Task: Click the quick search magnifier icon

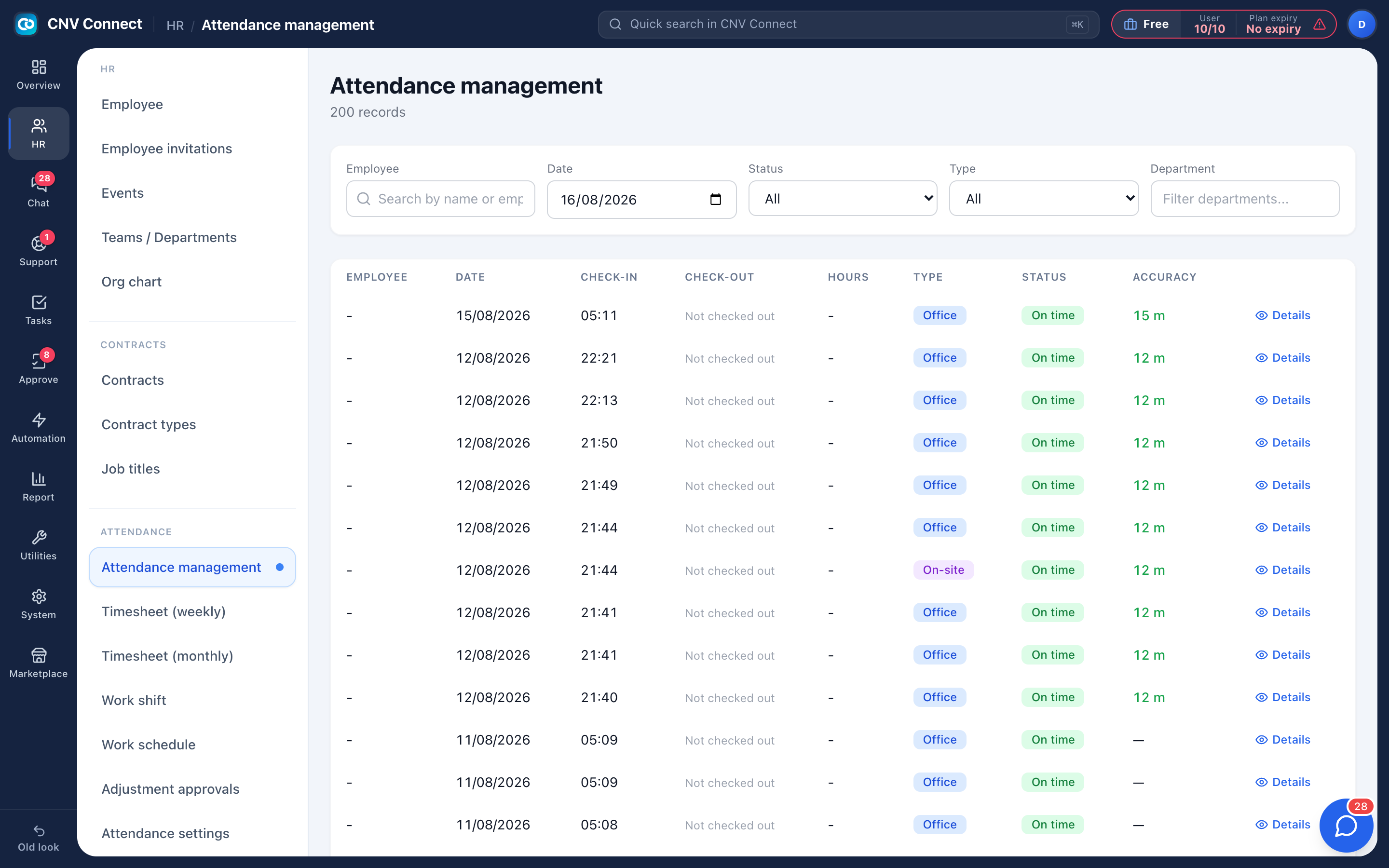Action: [615, 24]
